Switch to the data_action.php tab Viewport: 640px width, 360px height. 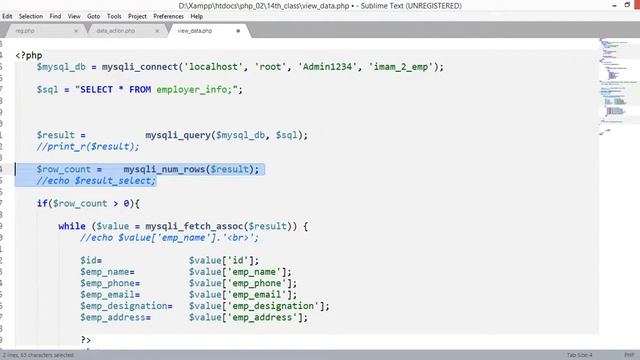tap(116, 31)
